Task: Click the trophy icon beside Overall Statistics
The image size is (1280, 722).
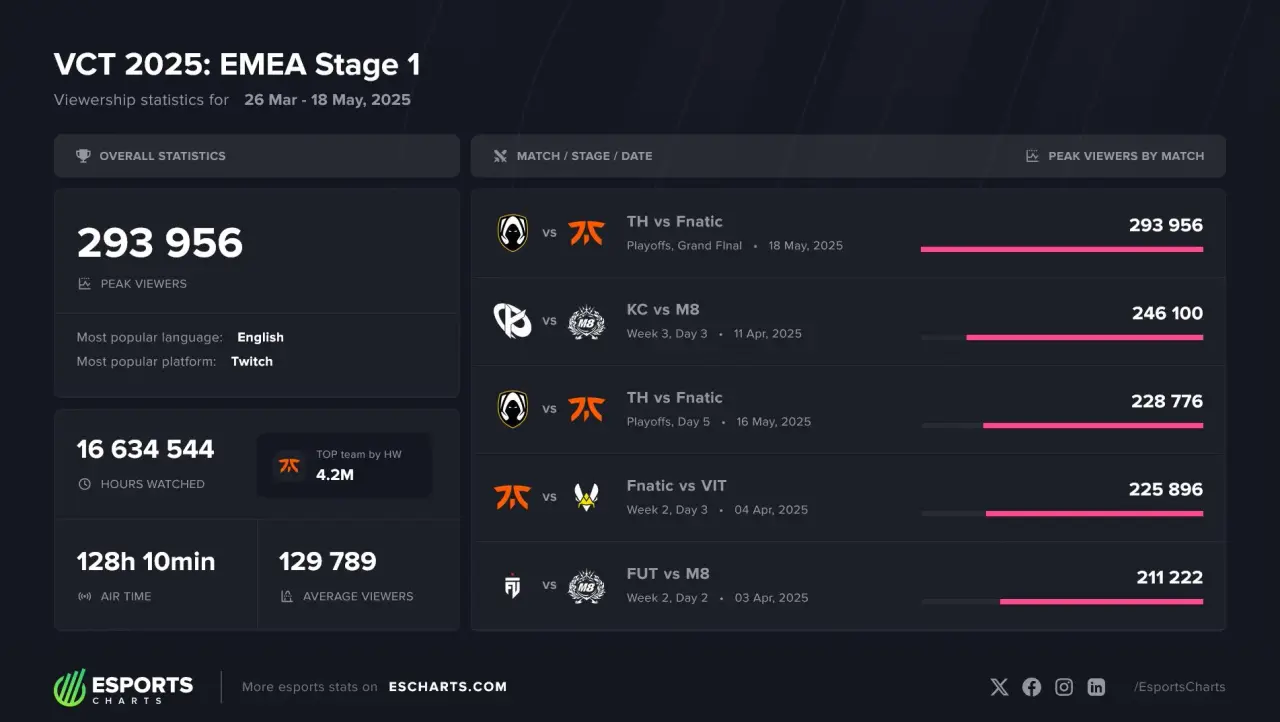Action: 83,156
